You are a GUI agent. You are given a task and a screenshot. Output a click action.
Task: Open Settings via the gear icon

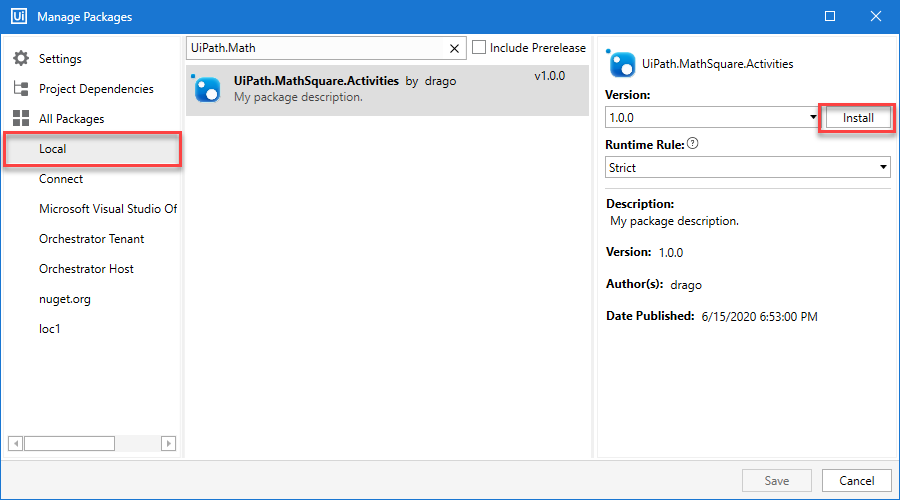21,58
